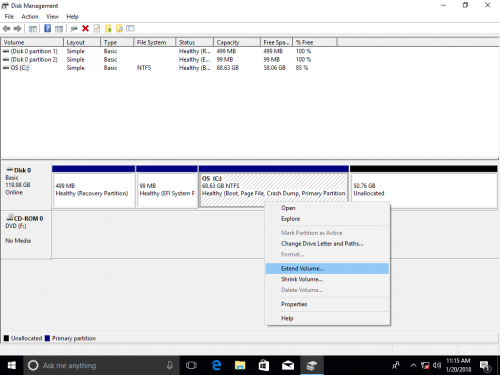The width and height of the screenshot is (500, 375).
Task: Click the File System column header
Action: point(155,42)
